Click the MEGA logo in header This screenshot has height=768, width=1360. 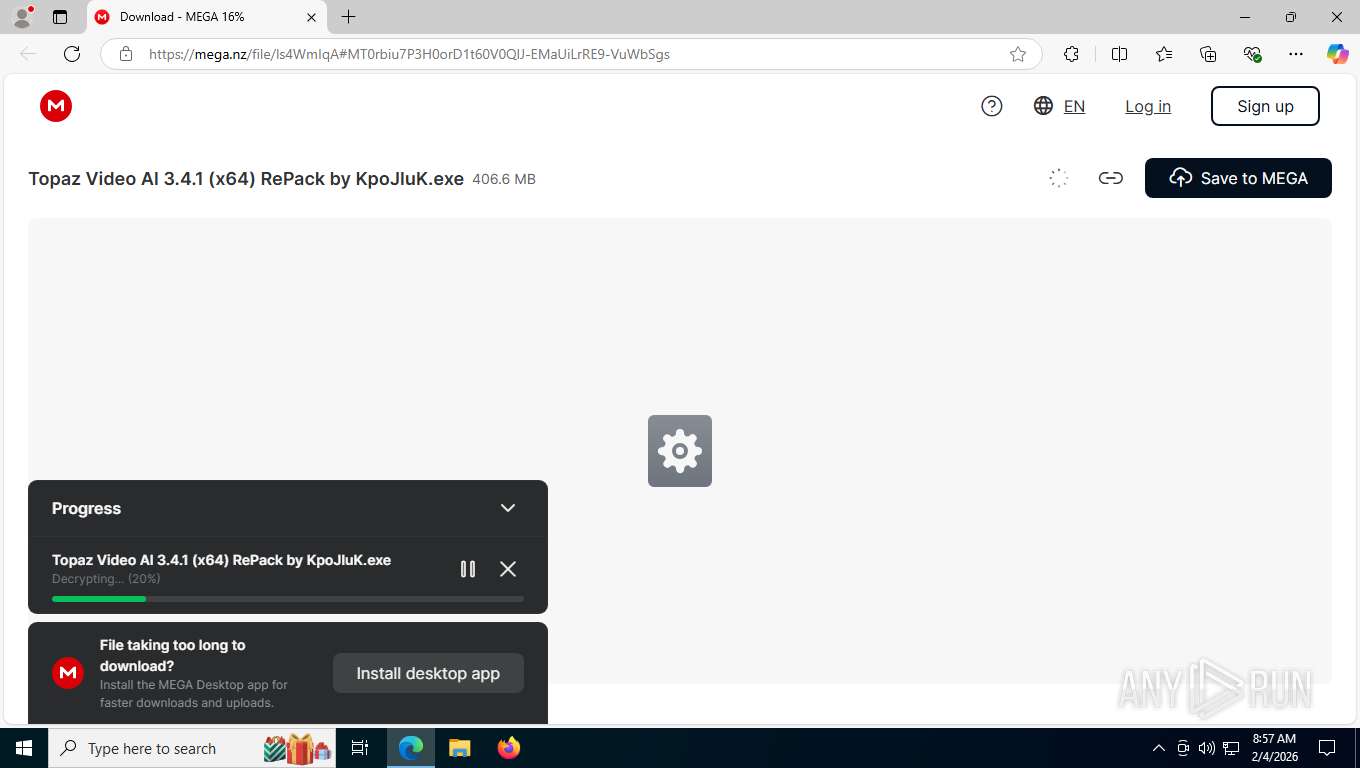coord(56,106)
